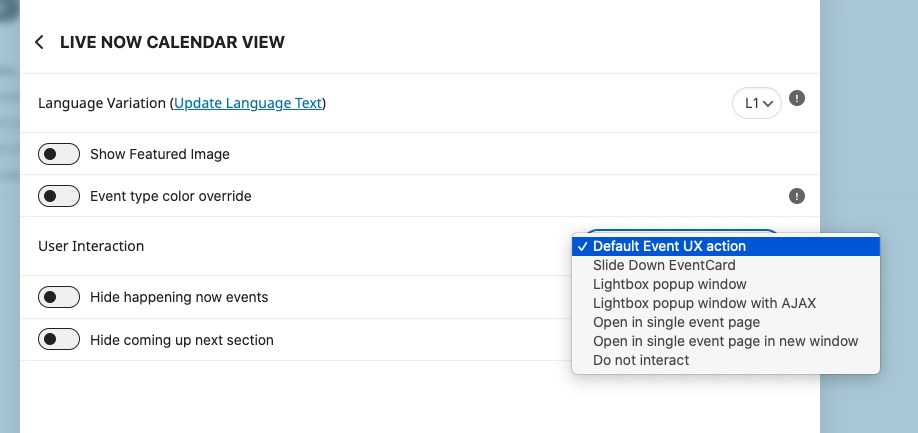Pick Lightbox popup window with AJAX
The width and height of the screenshot is (918, 433).
pyautogui.click(x=725, y=303)
